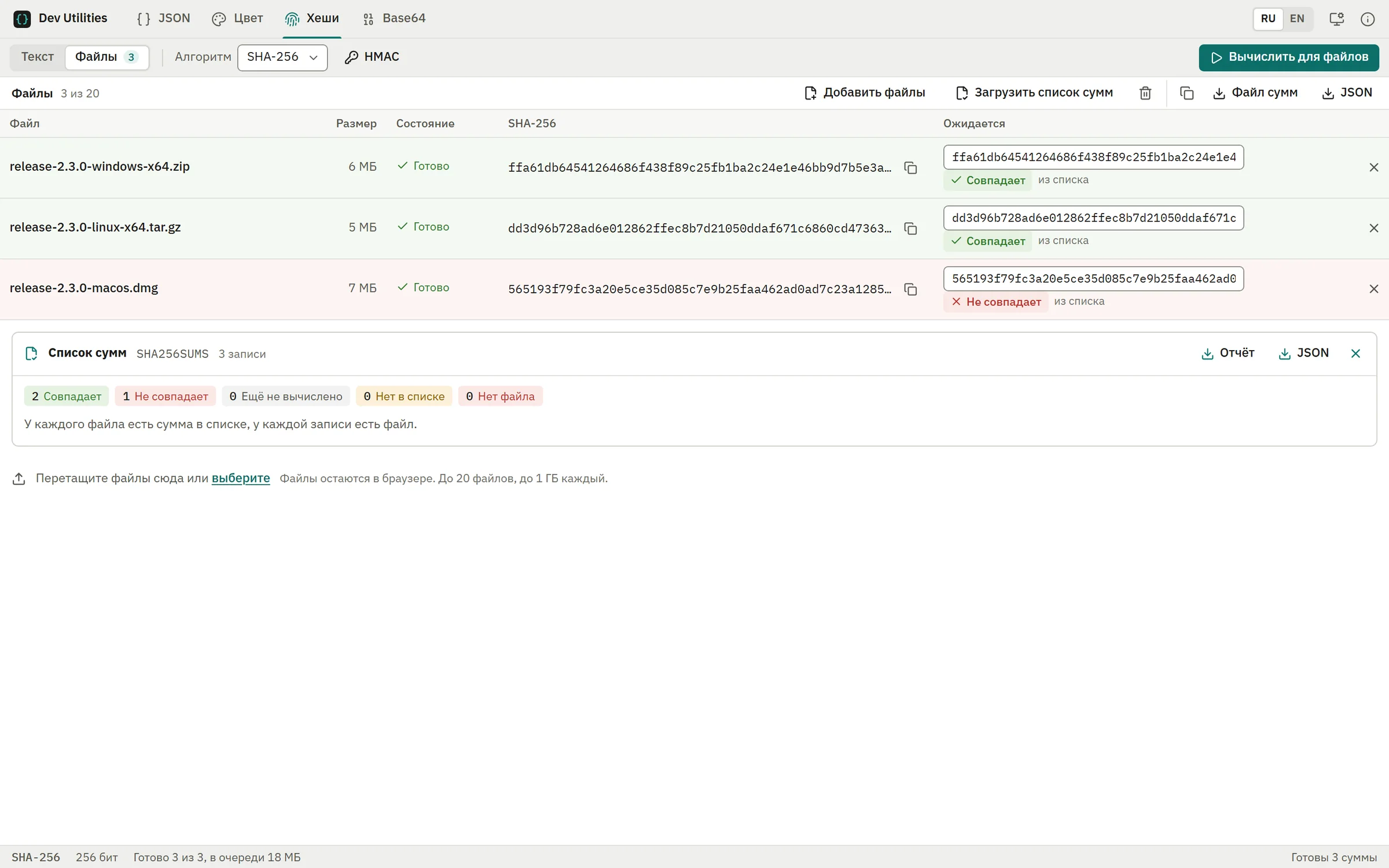Screen dimensions: 1389x868
Task: Download Отчёт from sums list panel
Action: tap(1228, 353)
